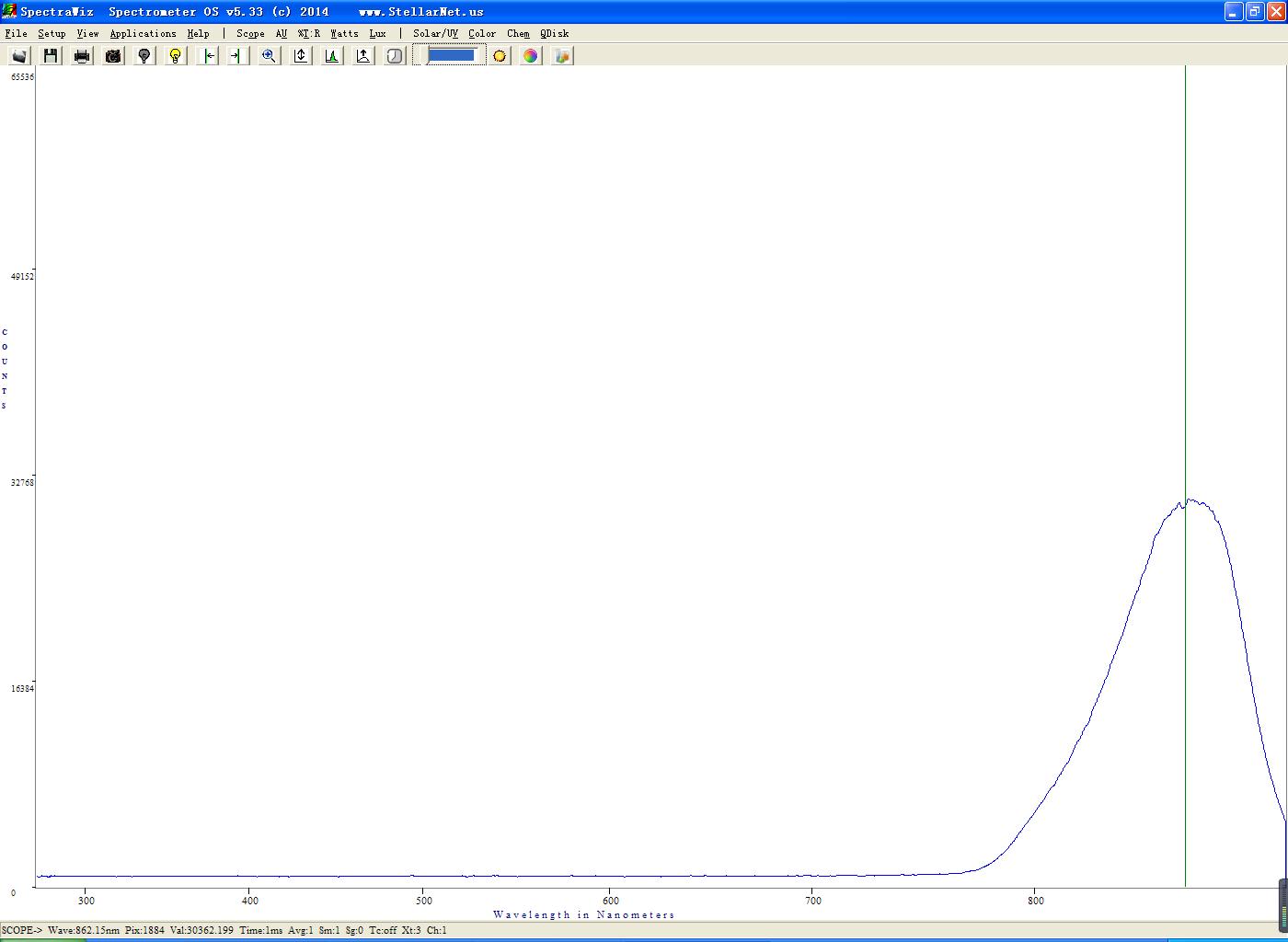Move cursor right with the right arrow icon
This screenshot has height=942, width=1288.
(237, 56)
